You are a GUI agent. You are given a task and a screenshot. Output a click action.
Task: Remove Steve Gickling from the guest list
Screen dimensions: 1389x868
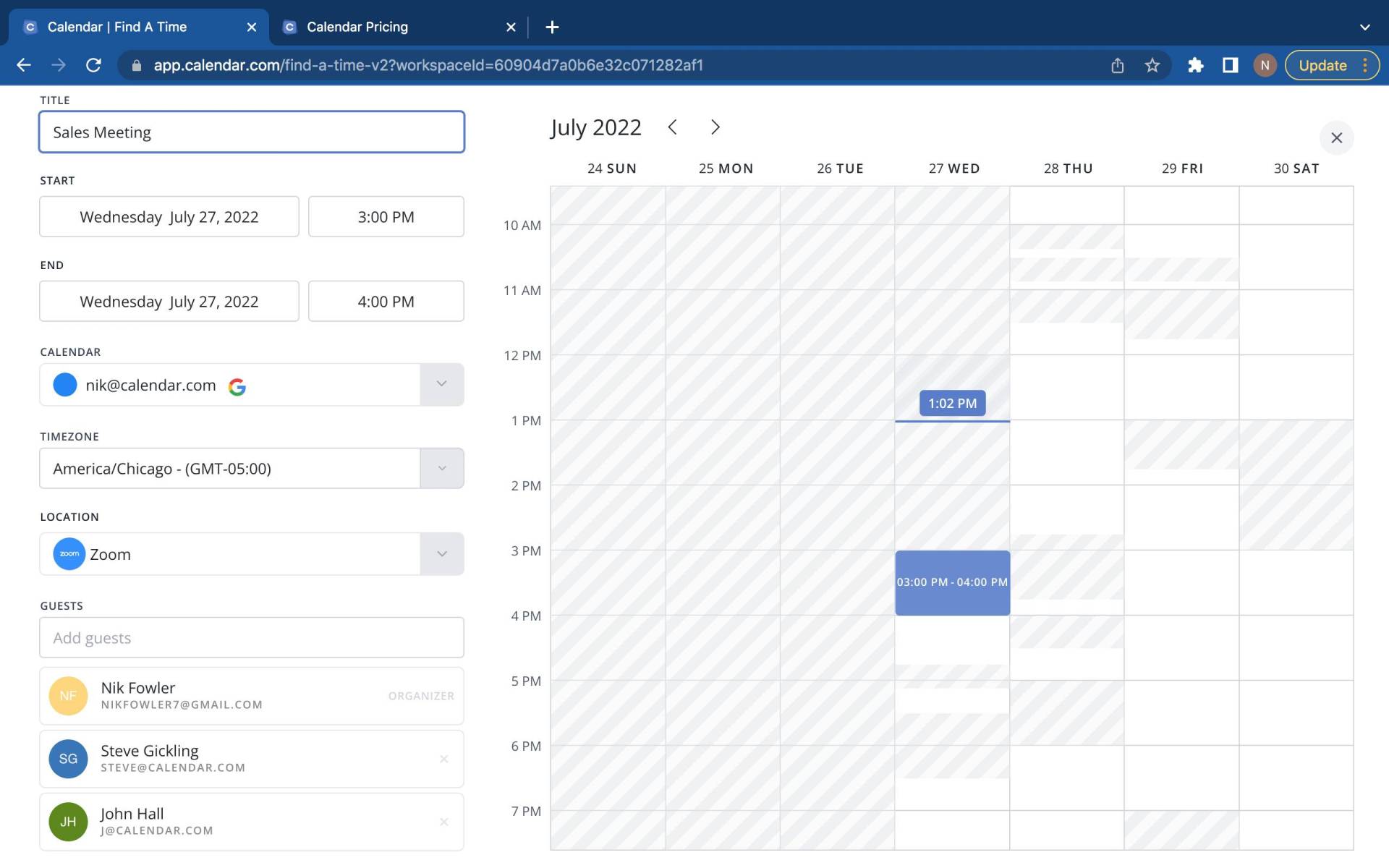pyautogui.click(x=444, y=759)
